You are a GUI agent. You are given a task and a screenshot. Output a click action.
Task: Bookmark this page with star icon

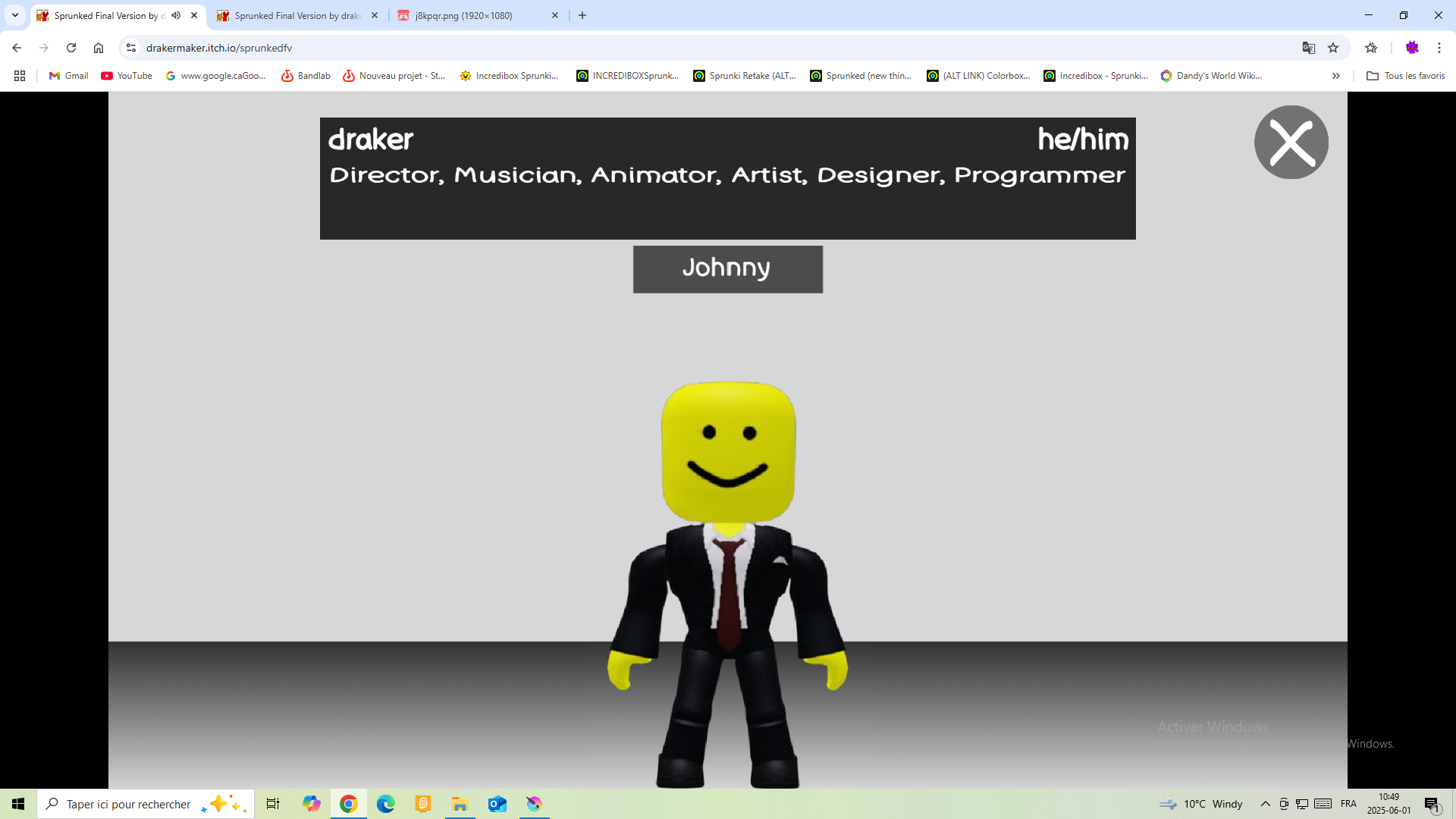pos(1333,48)
